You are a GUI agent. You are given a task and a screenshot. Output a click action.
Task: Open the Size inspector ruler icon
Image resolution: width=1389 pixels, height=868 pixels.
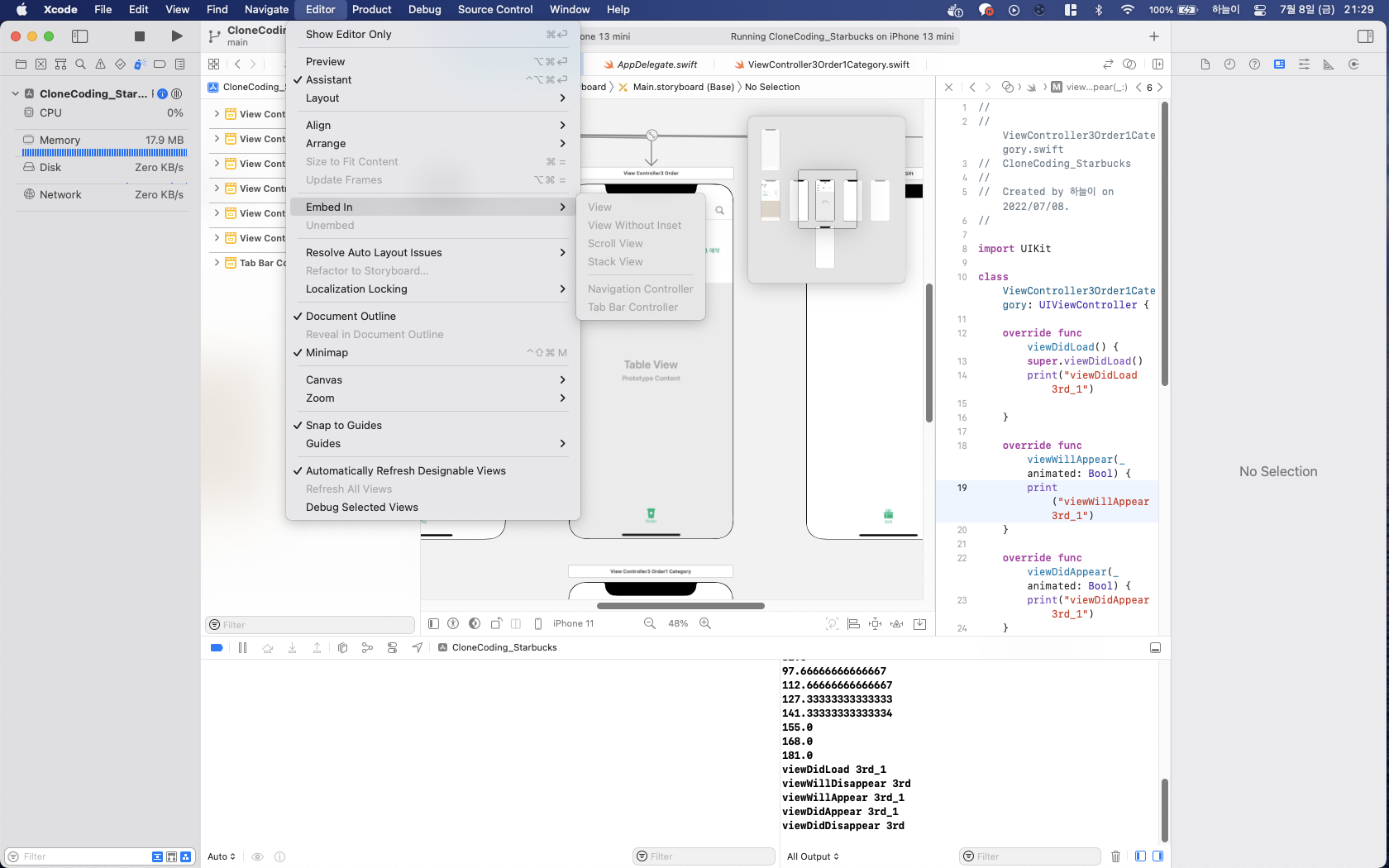[1329, 64]
